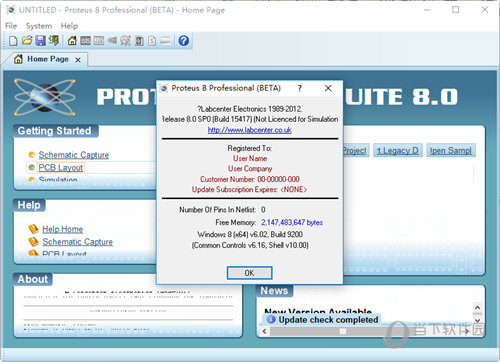Click the About section header
500x362 pixels.
click(x=33, y=279)
